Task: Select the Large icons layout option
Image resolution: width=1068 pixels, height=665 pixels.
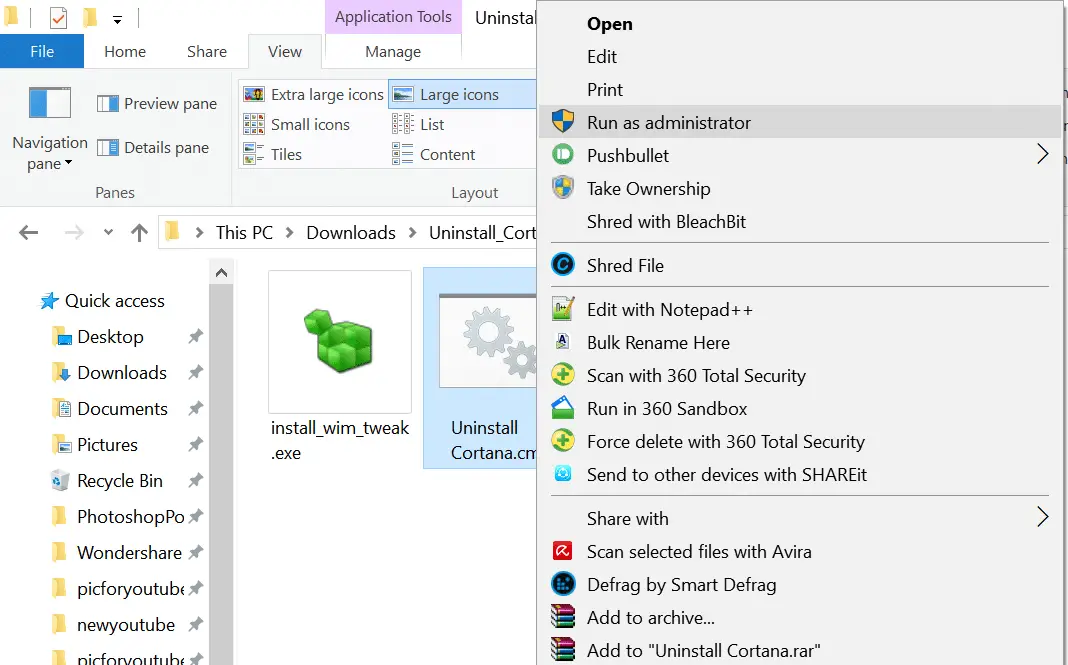Action: (462, 94)
